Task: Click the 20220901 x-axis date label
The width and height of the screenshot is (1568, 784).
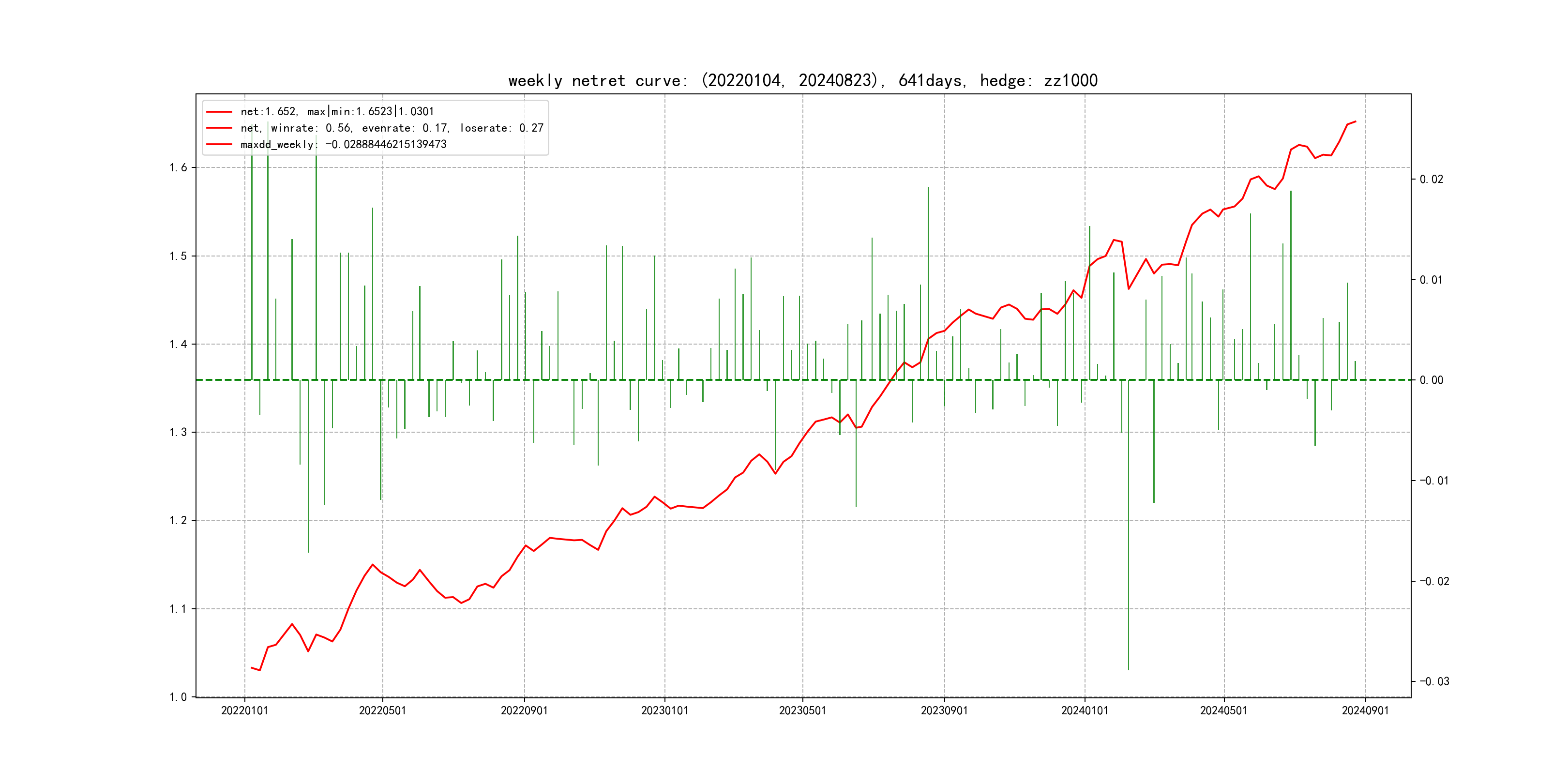Action: [x=524, y=710]
